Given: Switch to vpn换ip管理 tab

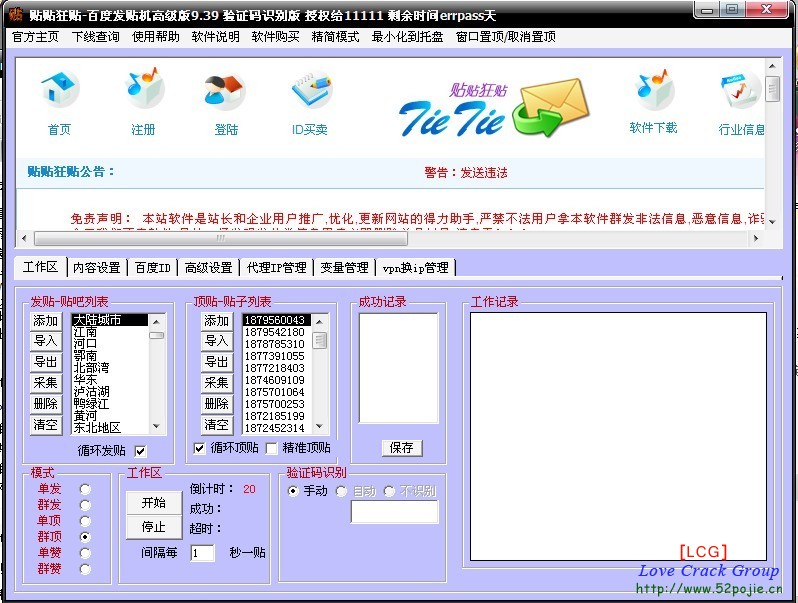Looking at the screenshot, I should pos(416,268).
